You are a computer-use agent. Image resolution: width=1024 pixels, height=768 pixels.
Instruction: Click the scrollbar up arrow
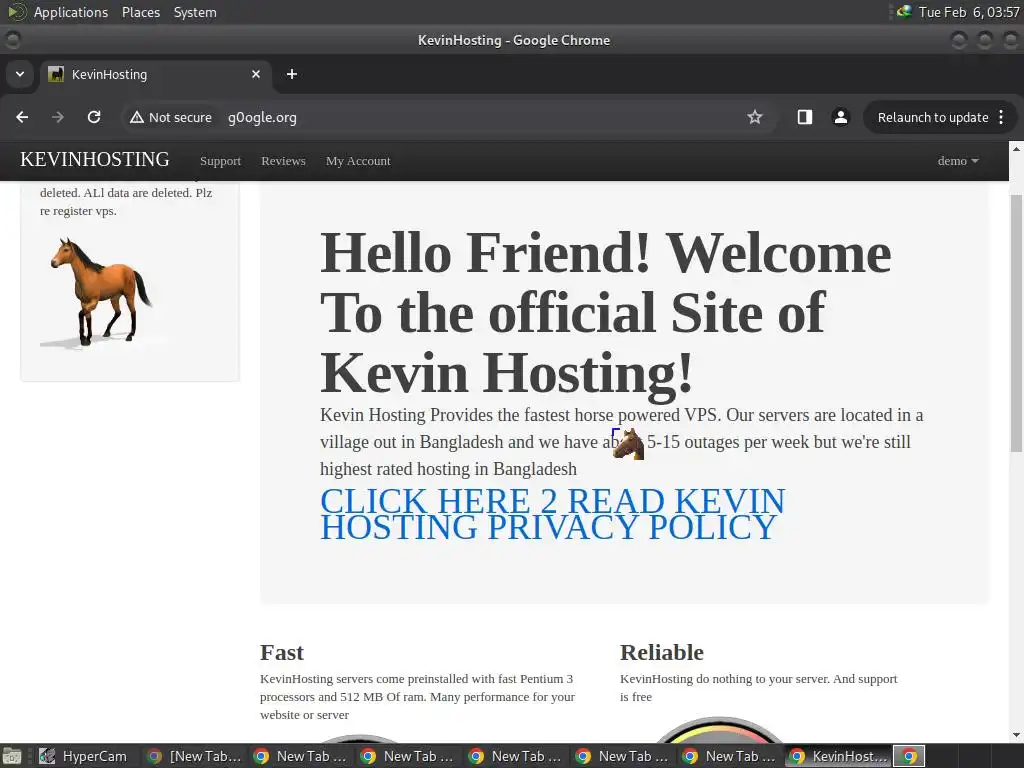tap(1016, 149)
